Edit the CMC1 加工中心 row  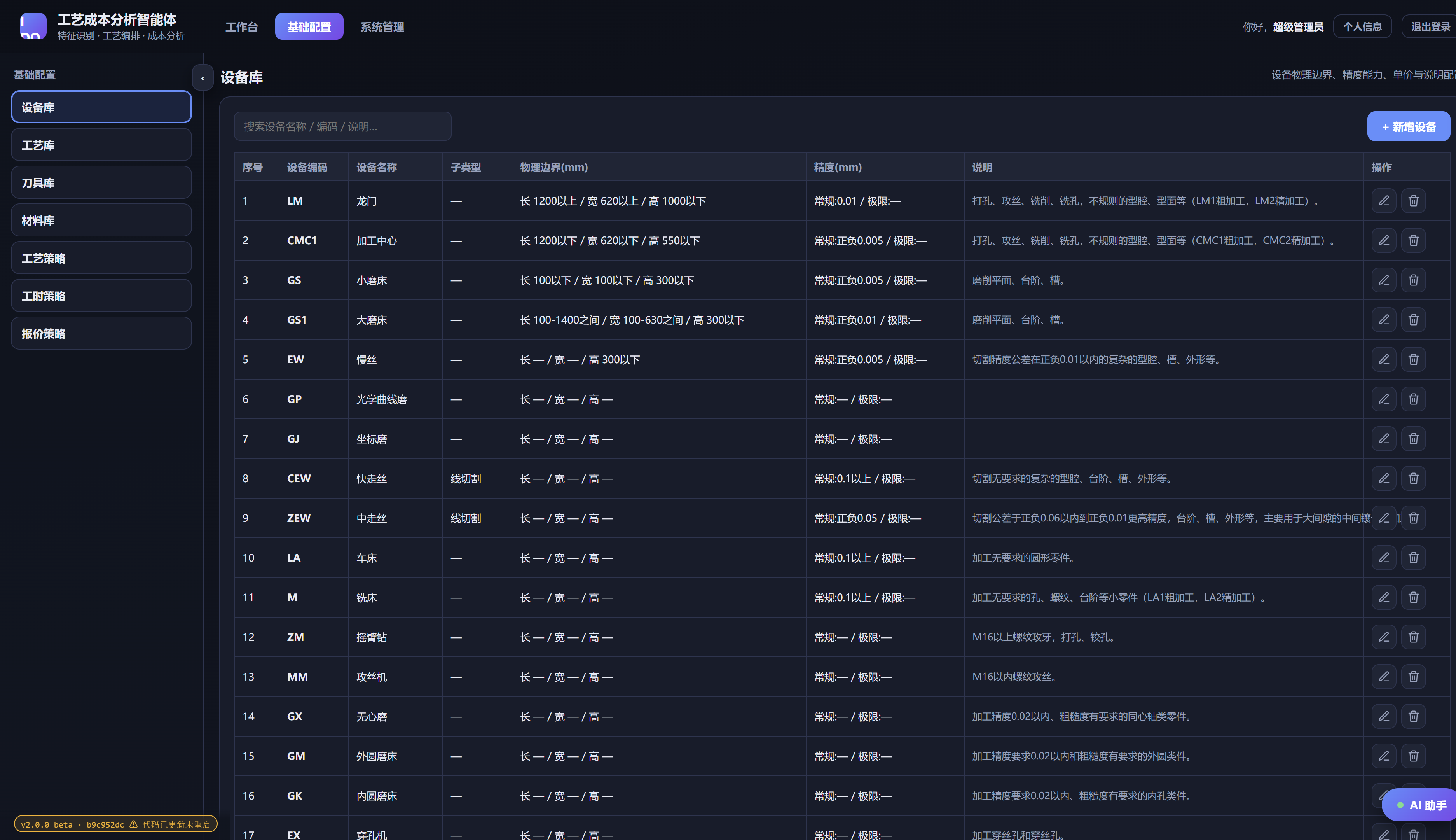tap(1383, 241)
